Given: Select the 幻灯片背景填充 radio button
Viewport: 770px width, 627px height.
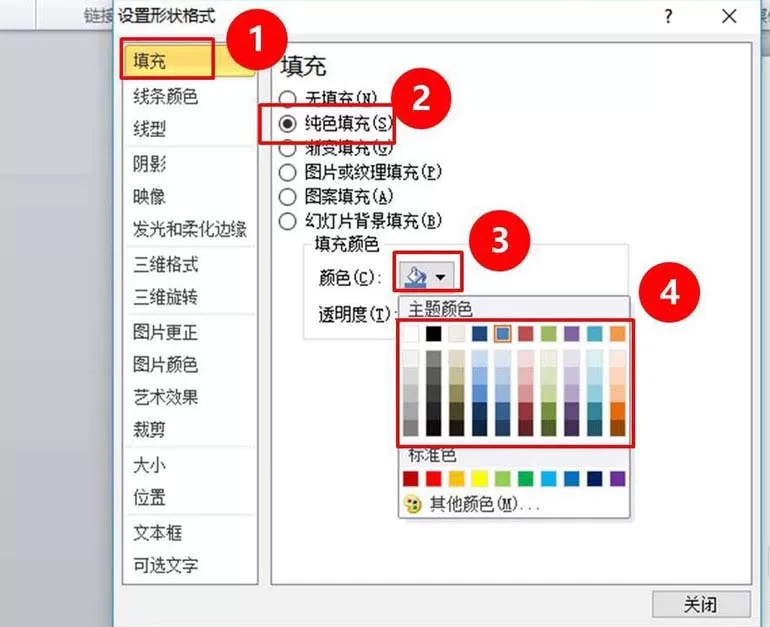Looking at the screenshot, I should 287,221.
